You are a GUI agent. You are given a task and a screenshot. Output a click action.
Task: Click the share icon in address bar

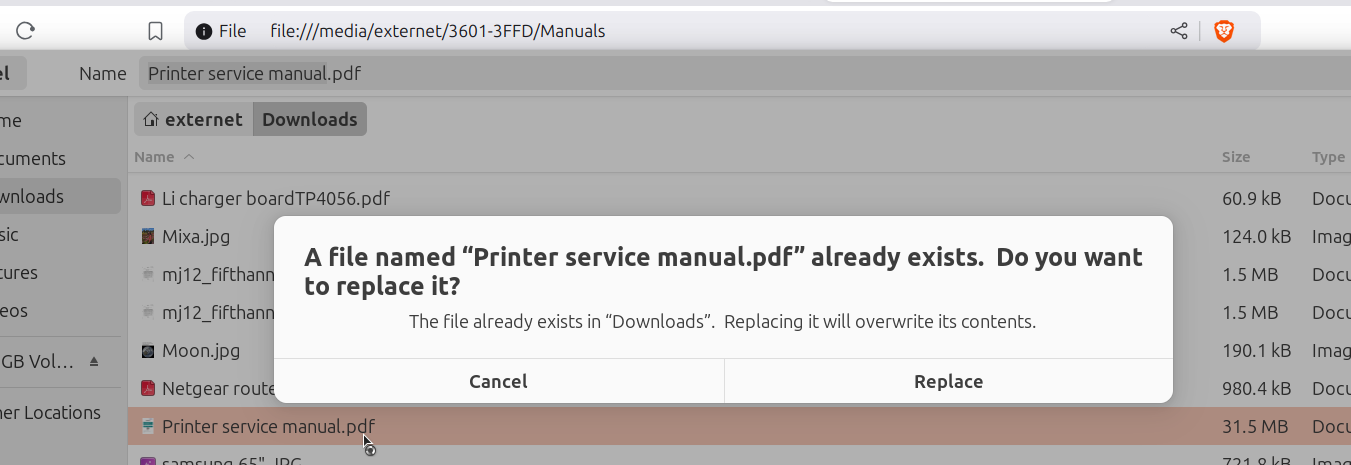point(1179,31)
